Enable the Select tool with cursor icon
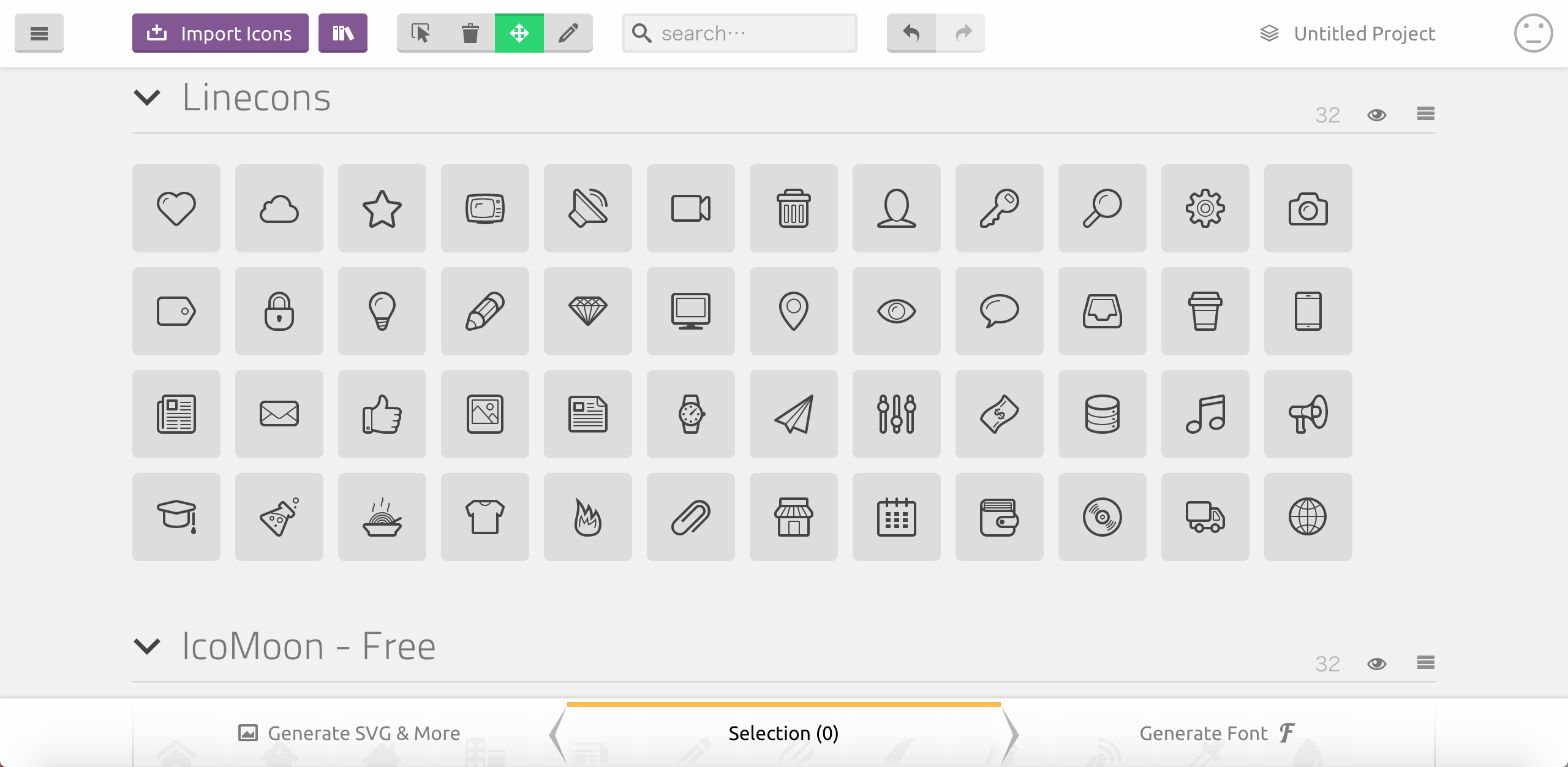The image size is (1568, 767). point(421,33)
